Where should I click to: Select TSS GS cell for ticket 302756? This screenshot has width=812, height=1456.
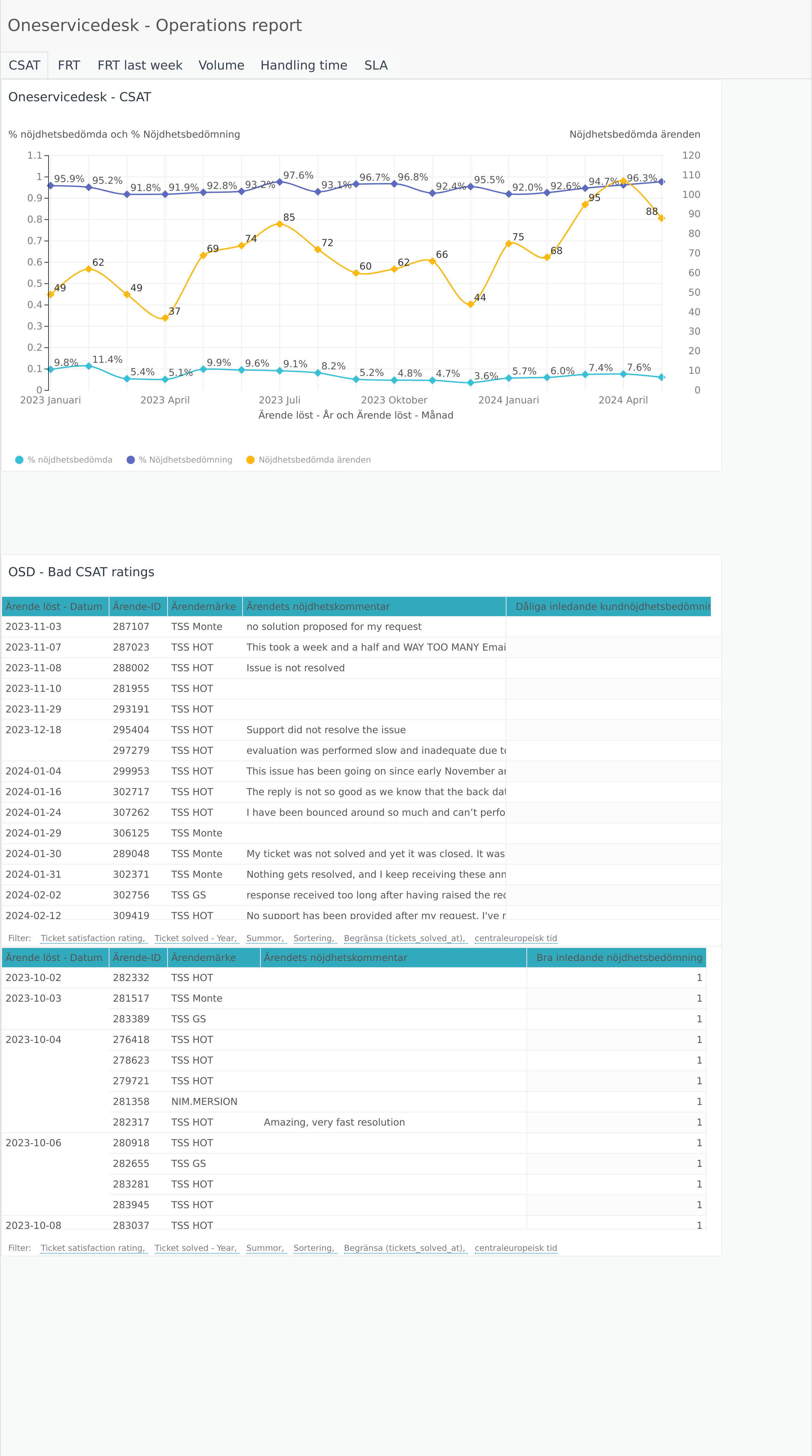click(205, 895)
